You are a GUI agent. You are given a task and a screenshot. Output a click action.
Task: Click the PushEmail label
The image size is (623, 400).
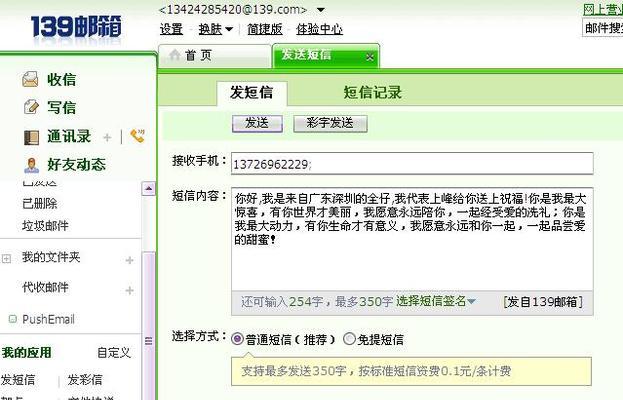pyautogui.click(x=48, y=319)
